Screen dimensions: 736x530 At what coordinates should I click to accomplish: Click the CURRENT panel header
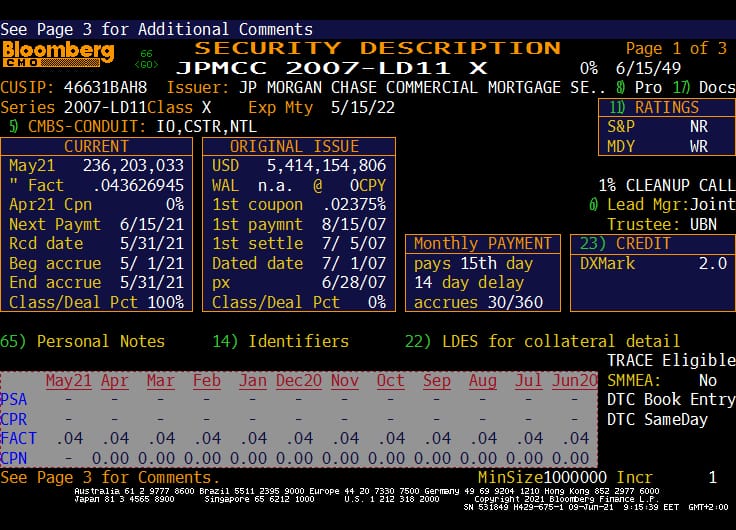click(96, 146)
